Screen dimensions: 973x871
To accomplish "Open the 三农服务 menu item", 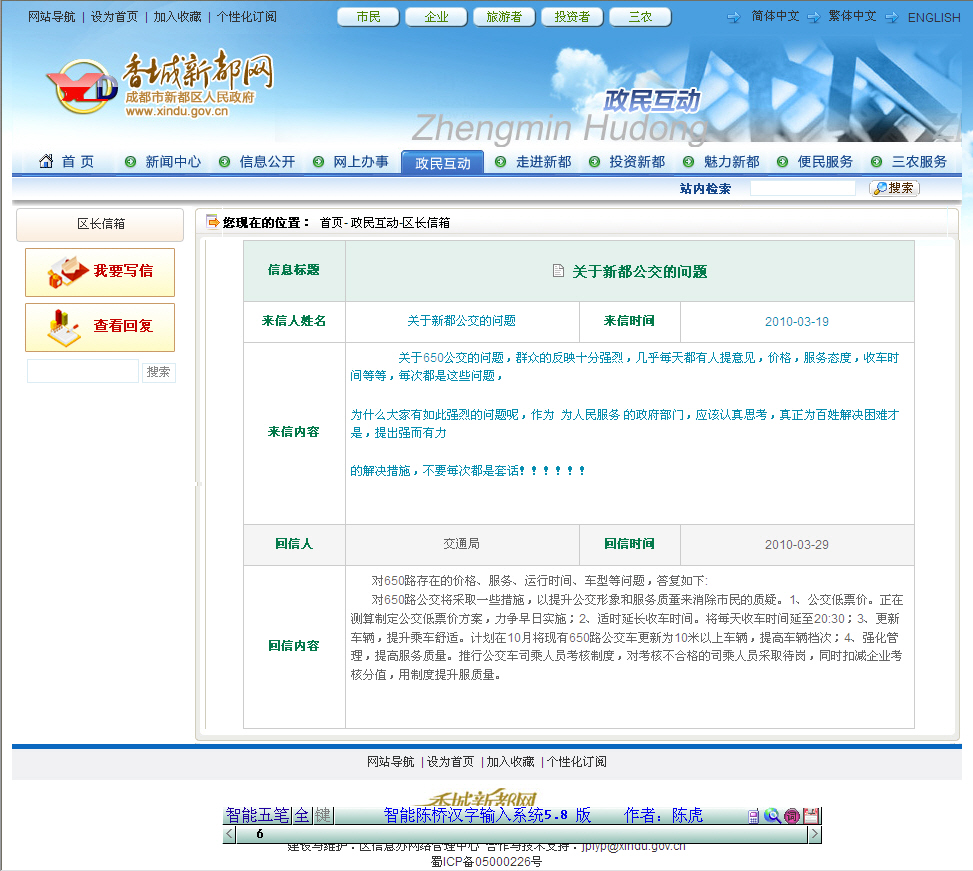I will [x=919, y=162].
